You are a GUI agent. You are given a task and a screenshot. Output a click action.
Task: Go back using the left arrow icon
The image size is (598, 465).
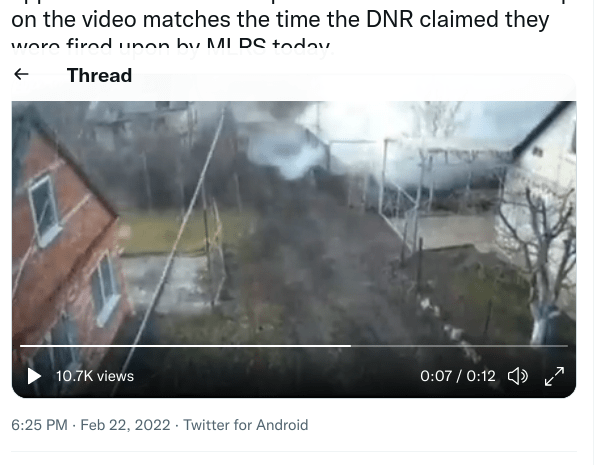21,74
